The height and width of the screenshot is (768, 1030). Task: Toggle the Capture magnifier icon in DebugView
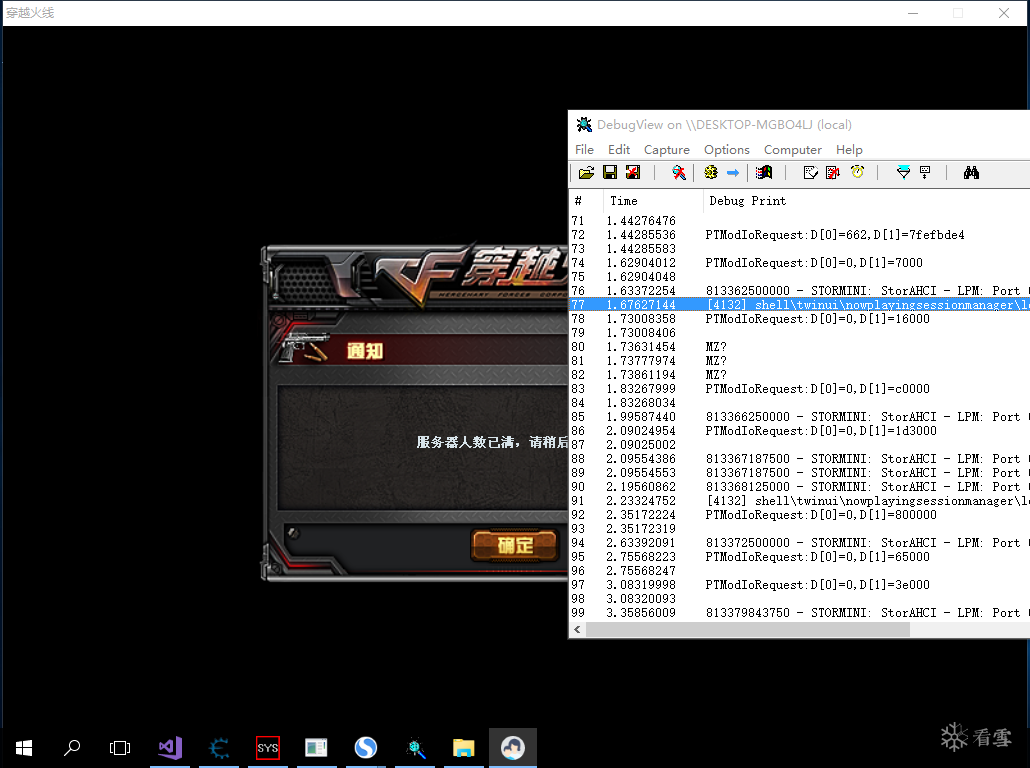(679, 173)
